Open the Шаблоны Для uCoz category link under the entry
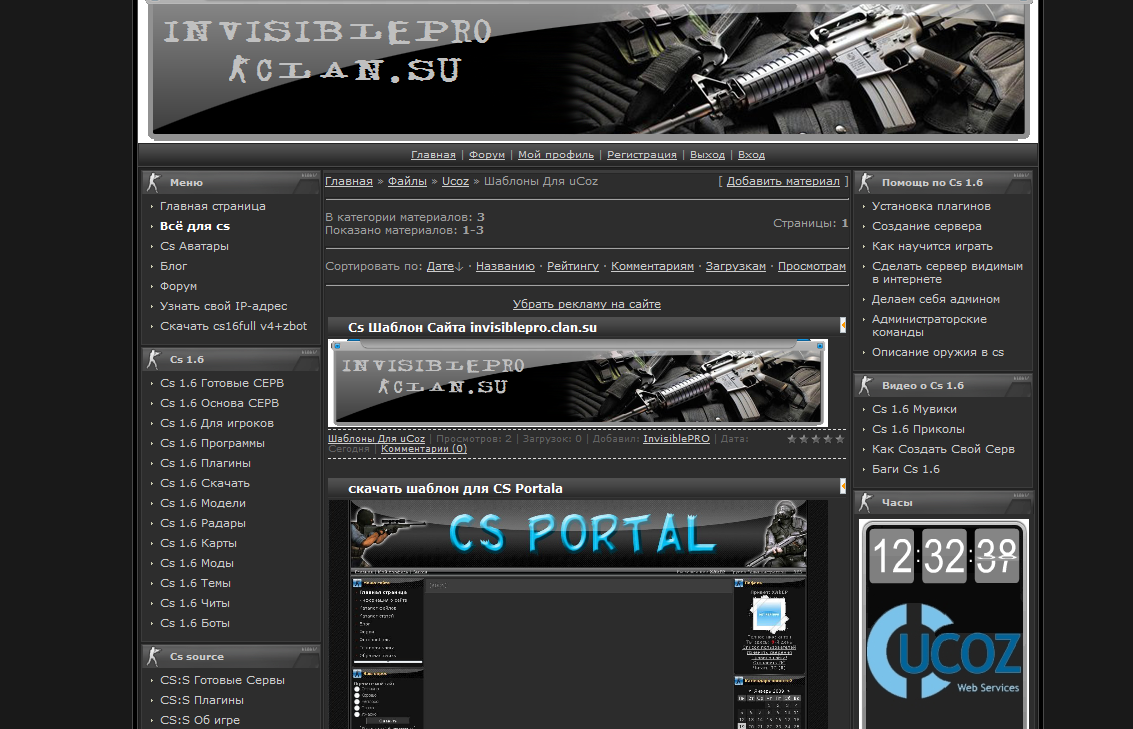The image size is (1133, 729). point(376,439)
